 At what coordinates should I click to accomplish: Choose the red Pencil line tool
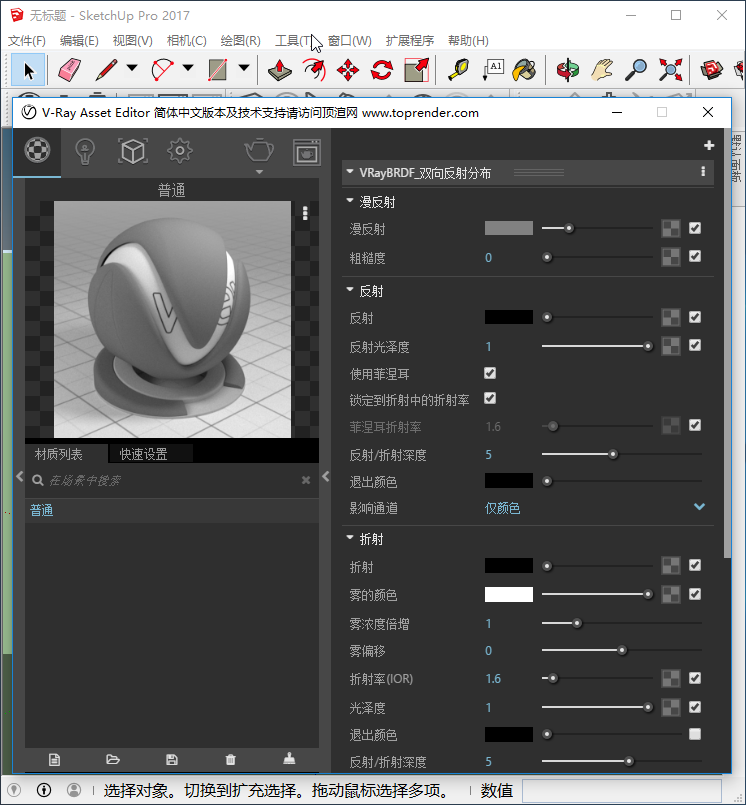tap(106, 70)
